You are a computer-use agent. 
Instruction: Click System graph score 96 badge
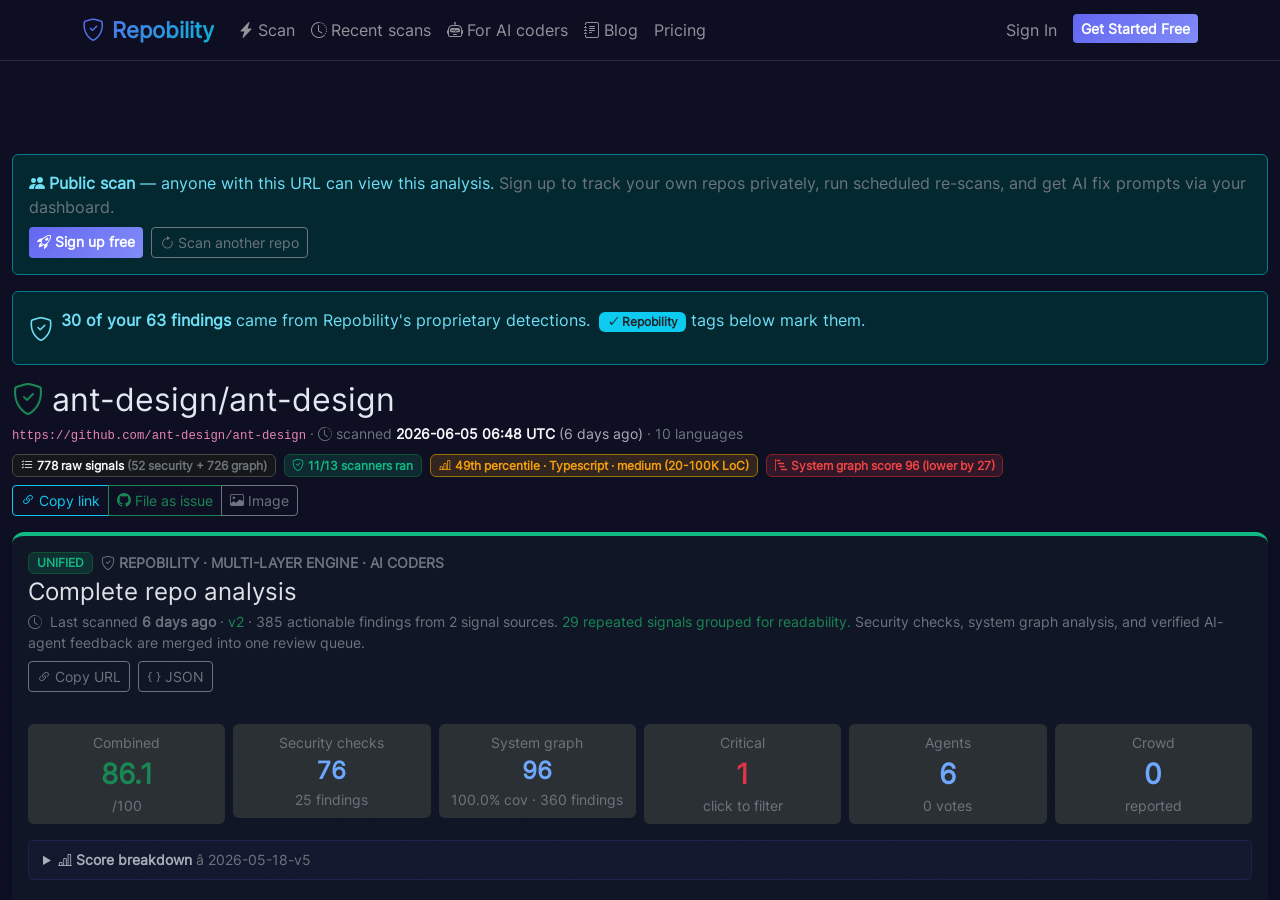coord(884,465)
